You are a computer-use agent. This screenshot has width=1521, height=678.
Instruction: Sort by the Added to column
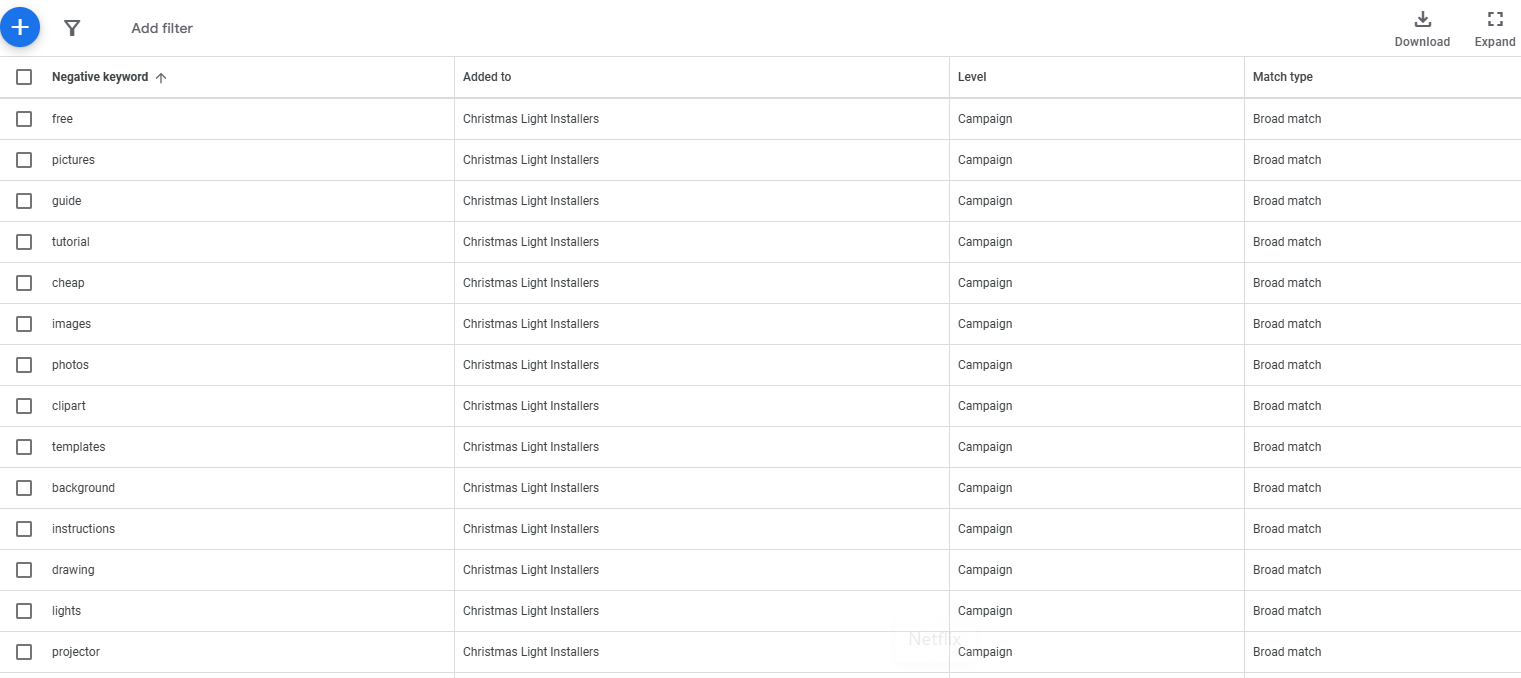point(487,77)
